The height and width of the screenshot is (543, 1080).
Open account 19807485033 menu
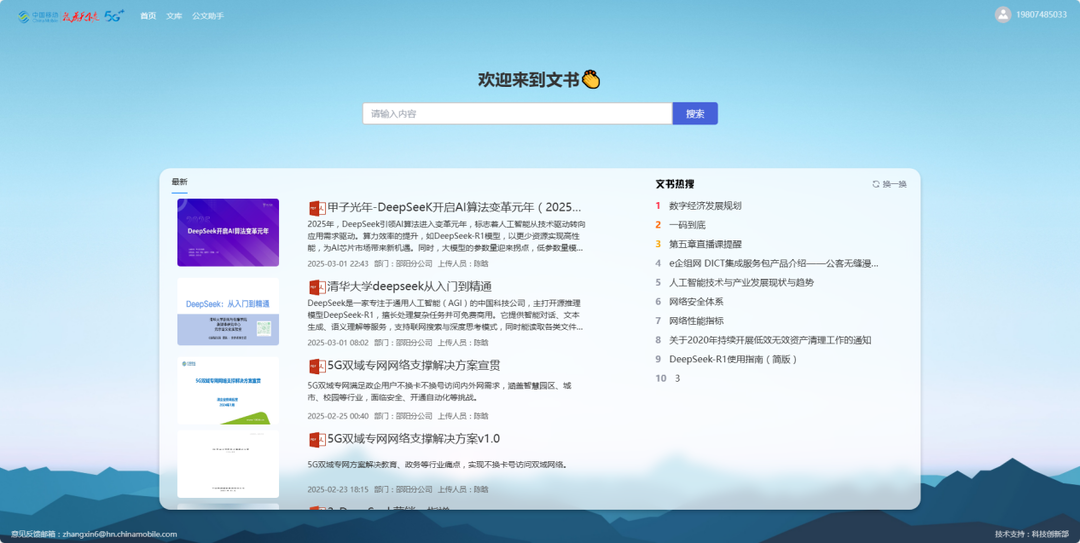1041,14
